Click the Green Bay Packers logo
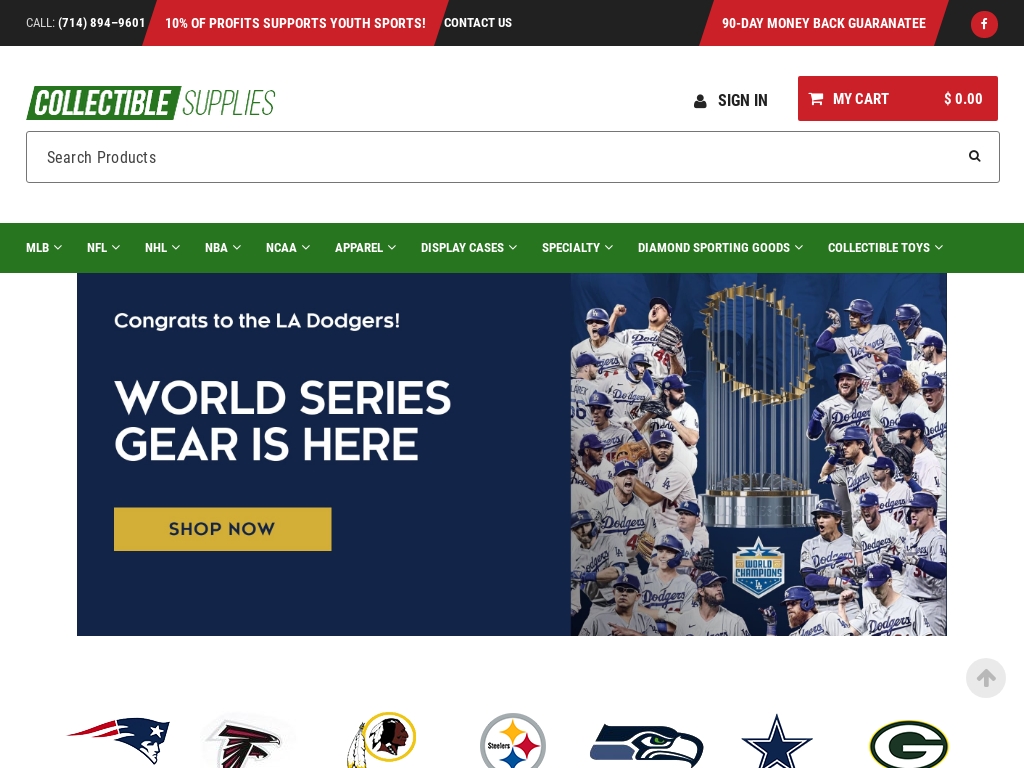The height and width of the screenshot is (768, 1024). pos(908,744)
